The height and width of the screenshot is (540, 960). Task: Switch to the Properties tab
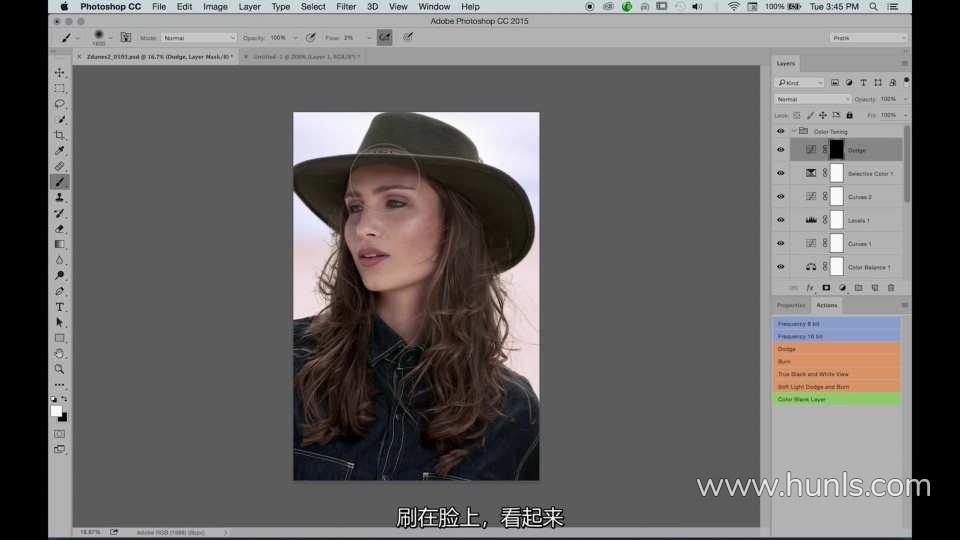click(791, 305)
